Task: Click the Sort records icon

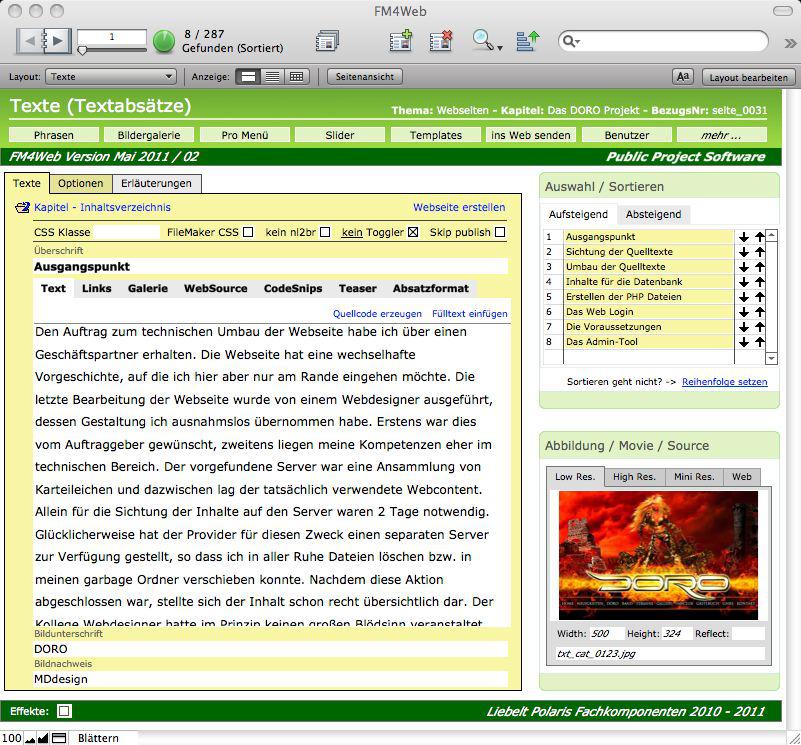Action: coord(528,41)
